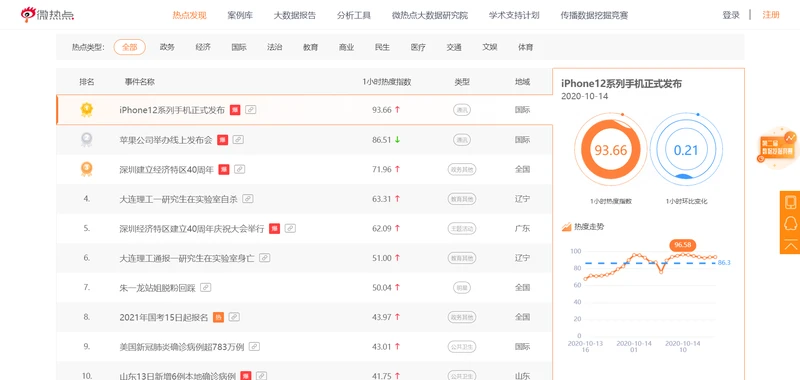The height and width of the screenshot is (380, 800).
Task: Click the 辽宁 region for rank 4
Action: click(522, 198)
